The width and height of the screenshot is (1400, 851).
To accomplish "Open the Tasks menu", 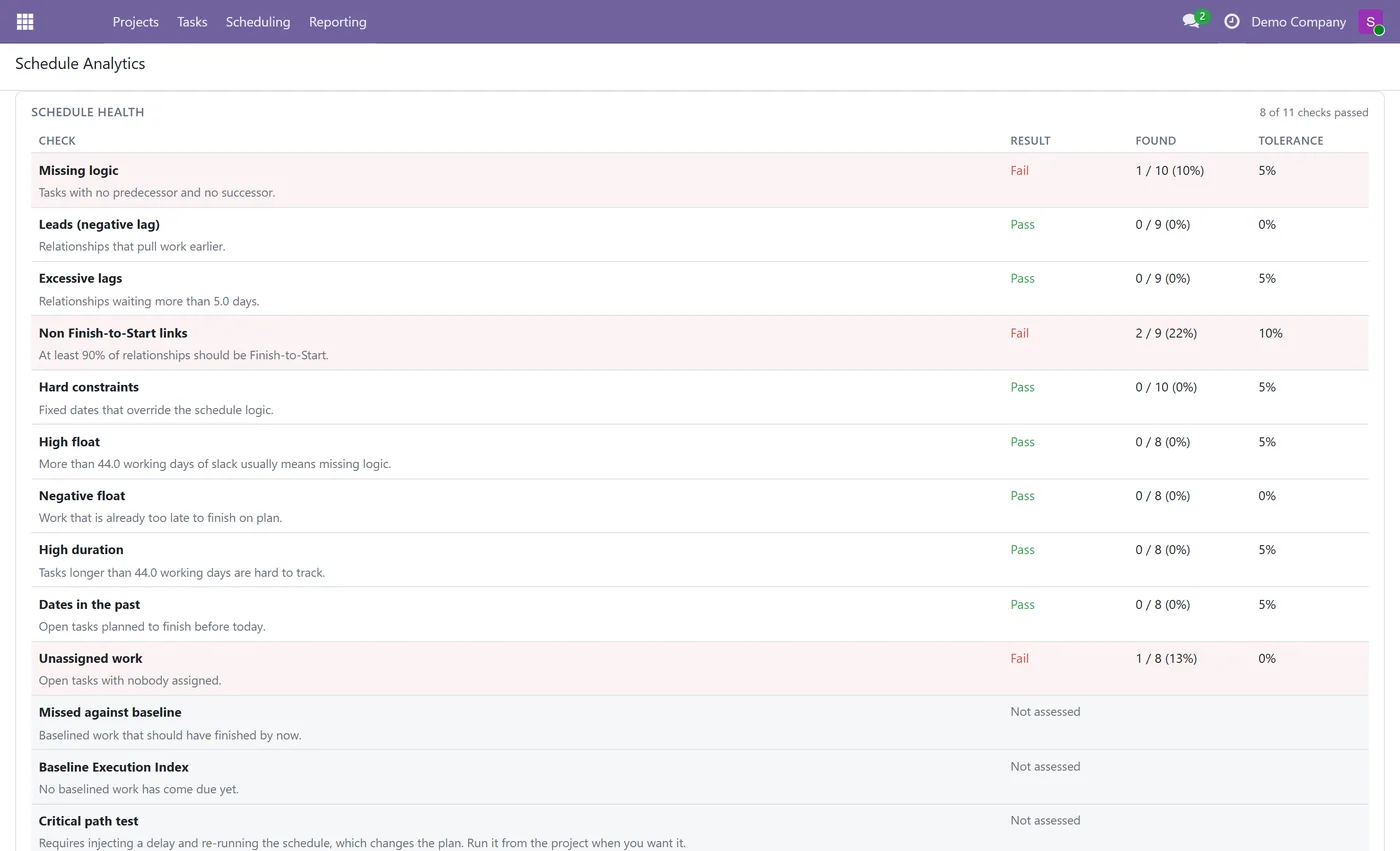I will point(192,22).
